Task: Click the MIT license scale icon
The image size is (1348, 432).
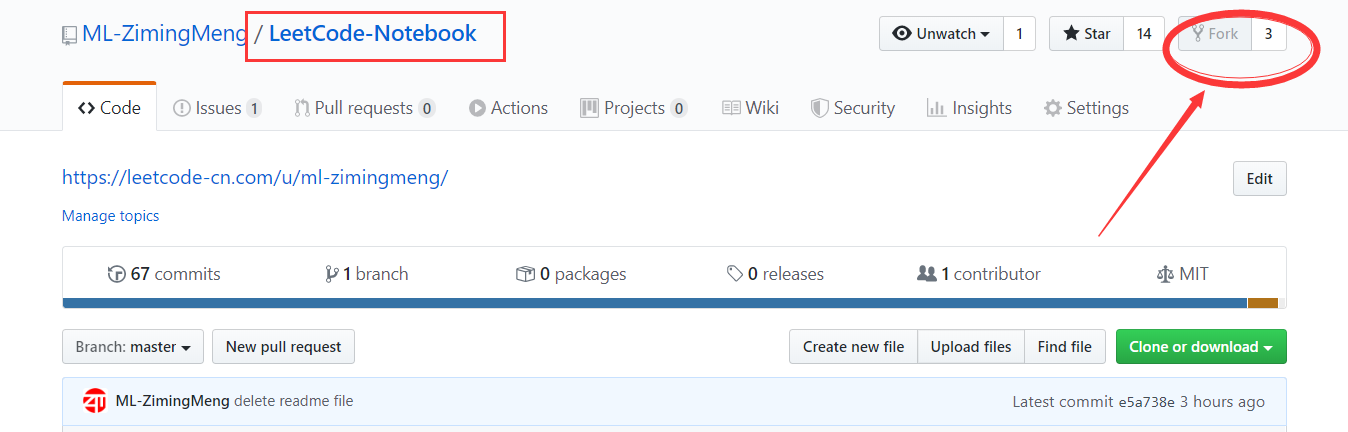Action: tap(1164, 274)
